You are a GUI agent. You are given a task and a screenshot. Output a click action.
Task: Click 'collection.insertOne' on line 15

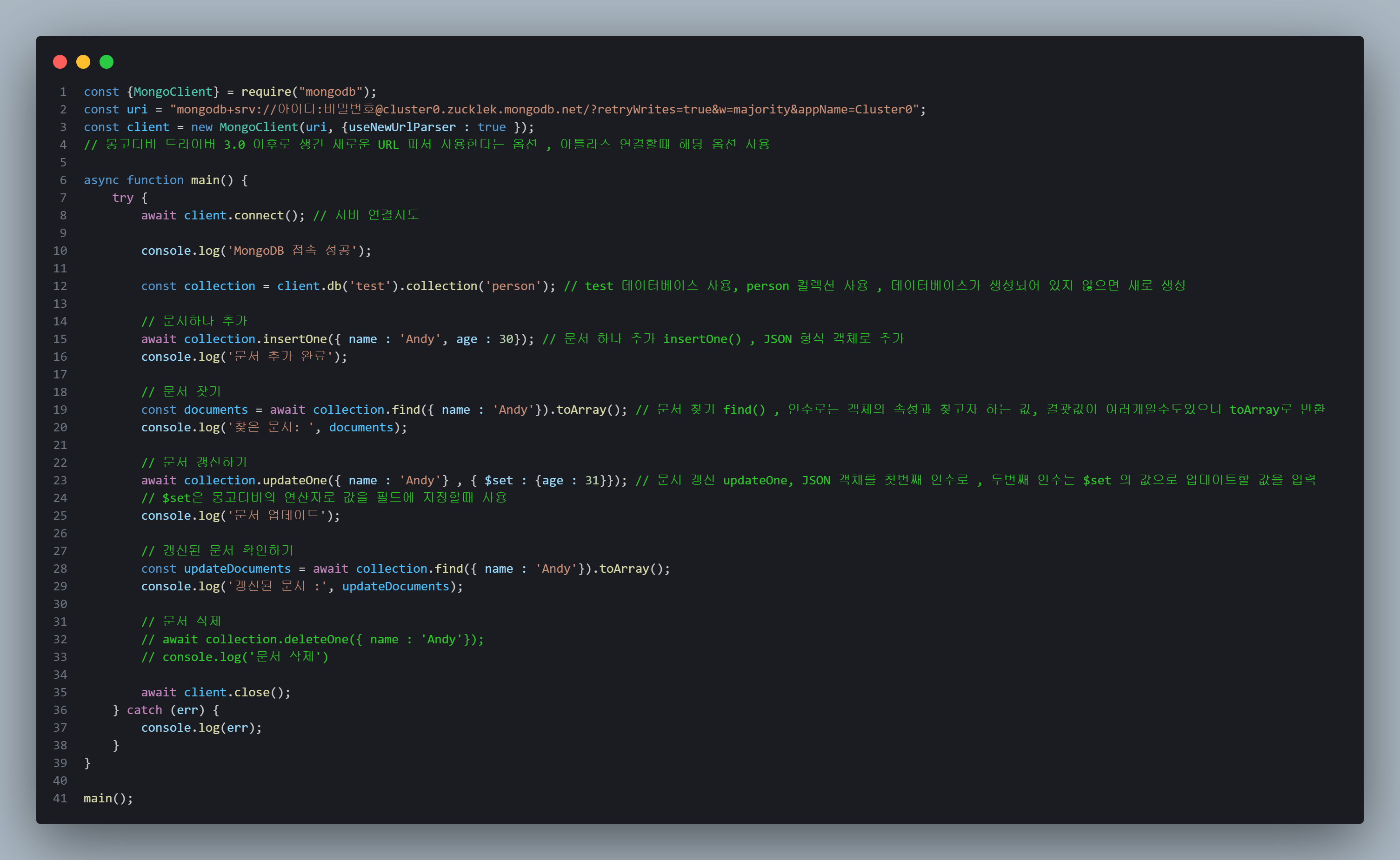255,338
